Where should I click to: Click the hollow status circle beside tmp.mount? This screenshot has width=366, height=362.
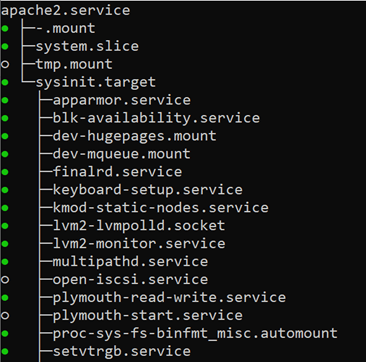click(x=5, y=64)
